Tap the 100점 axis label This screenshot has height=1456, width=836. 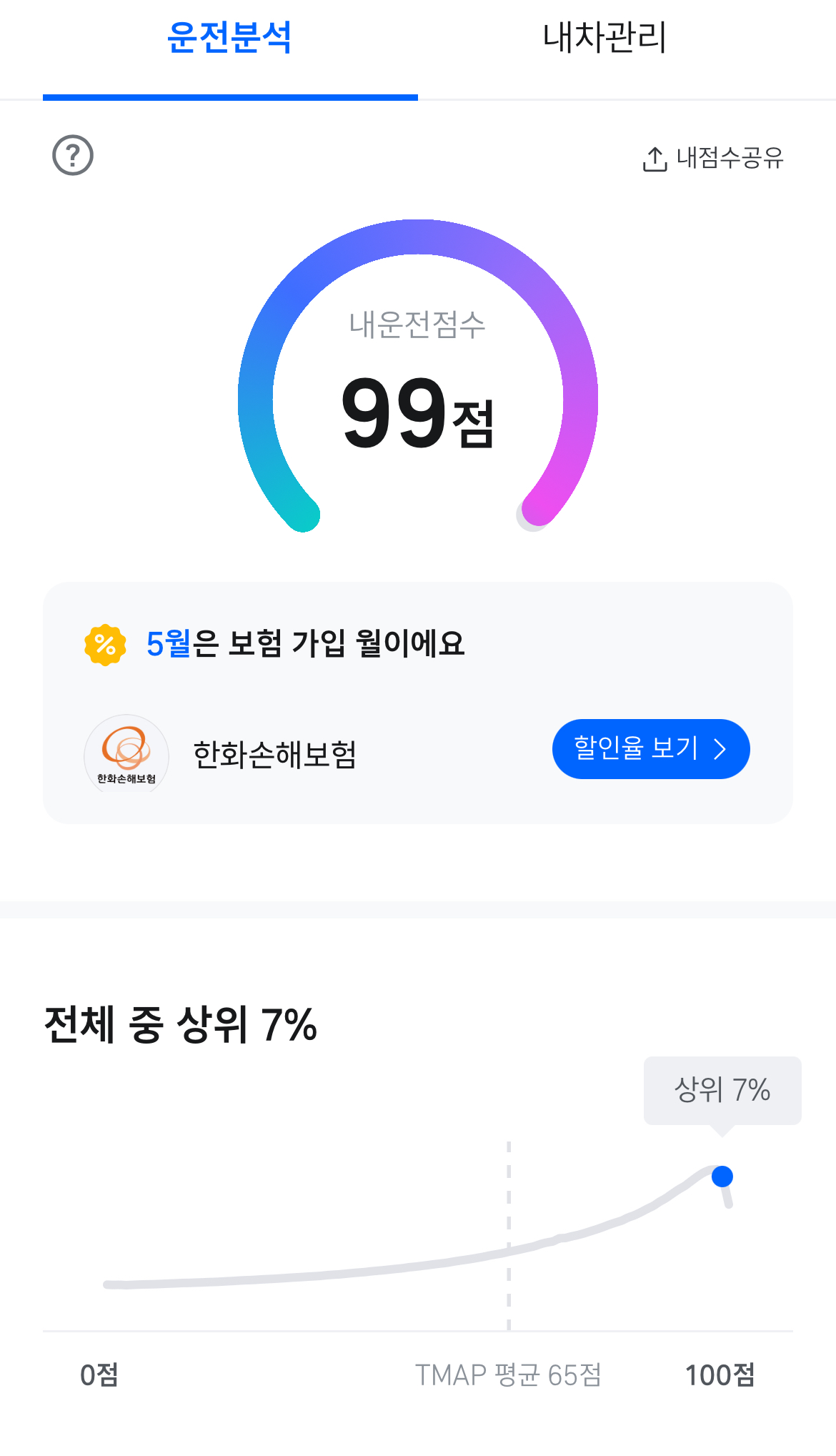click(720, 1375)
